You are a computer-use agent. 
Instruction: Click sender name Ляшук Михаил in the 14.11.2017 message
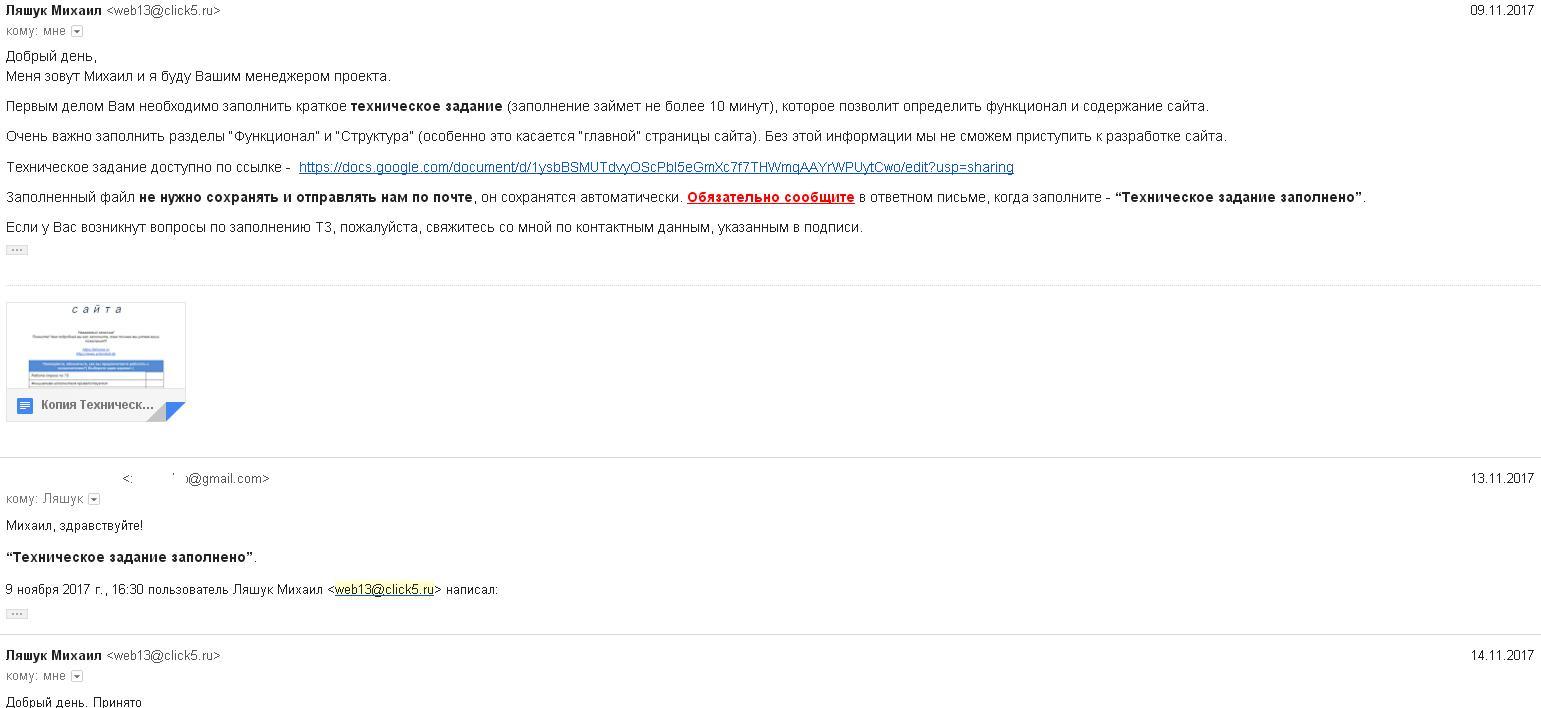pos(54,655)
